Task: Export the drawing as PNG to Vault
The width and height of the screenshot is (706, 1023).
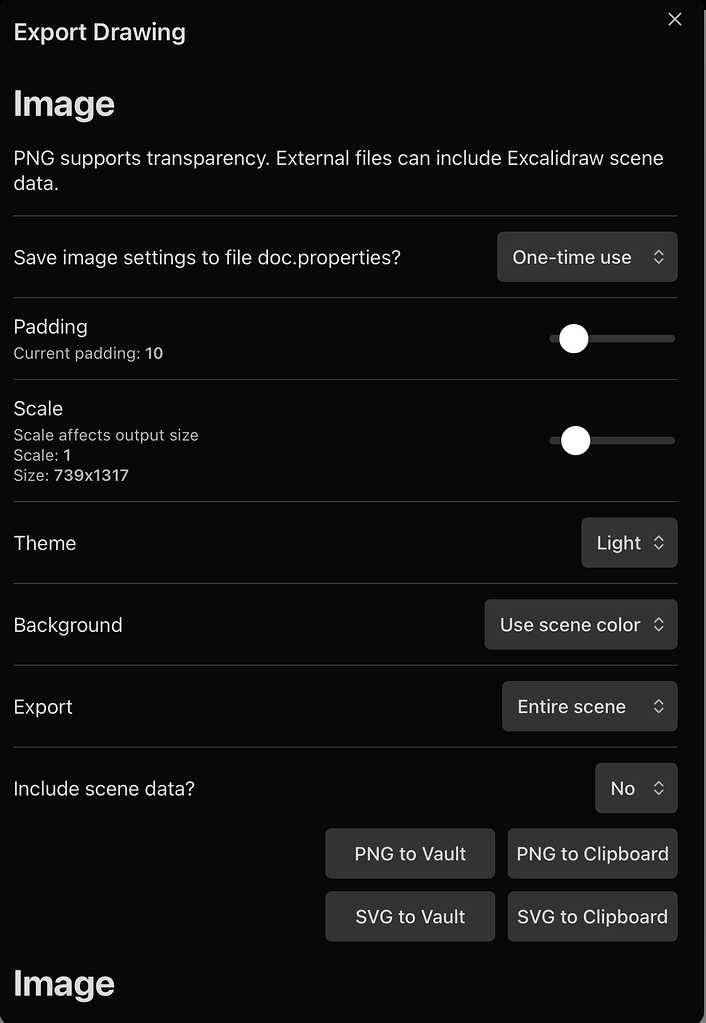Action: pos(410,853)
